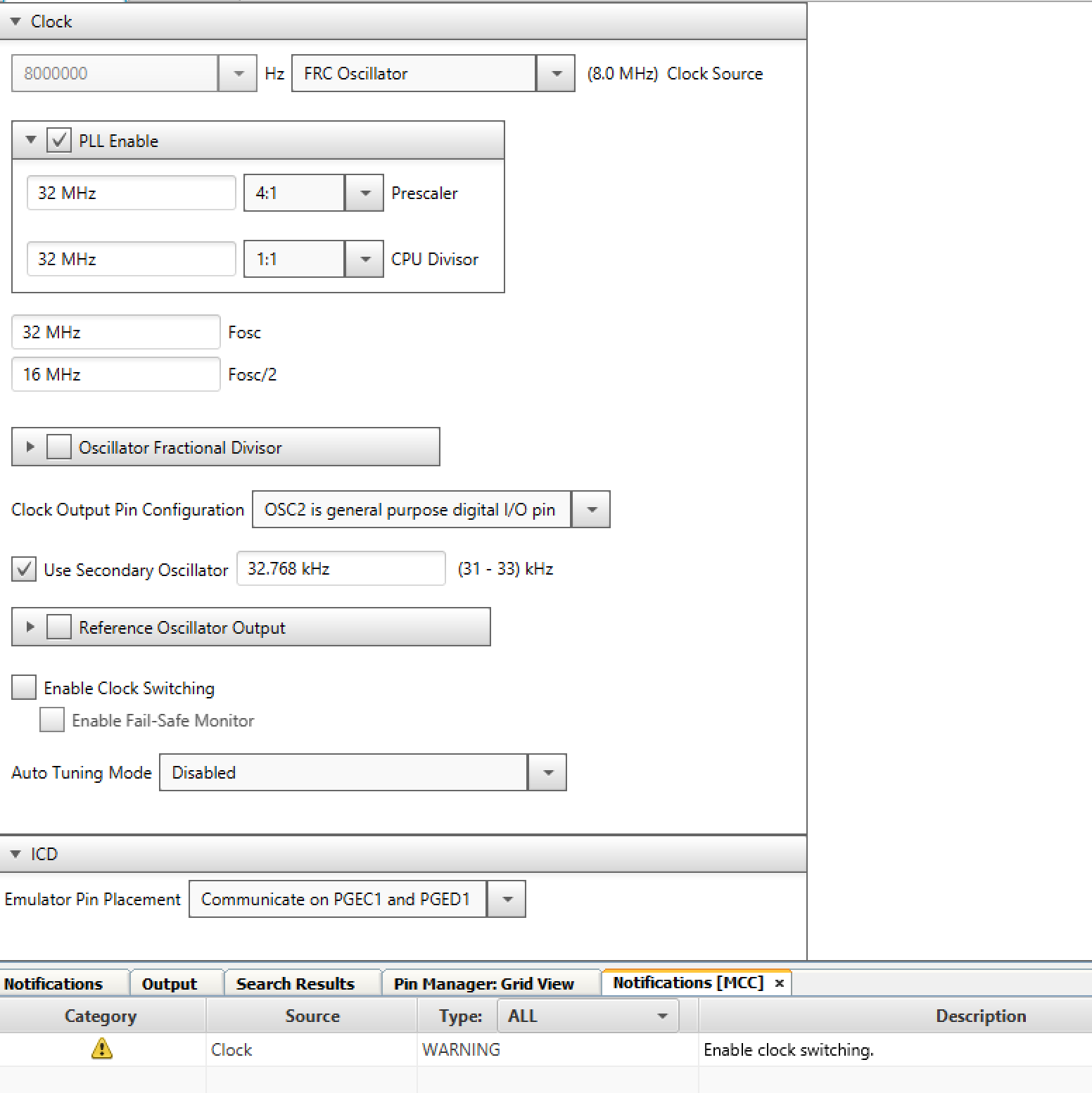Open the Type ALL filter dropdown
This screenshot has height=1093, width=1092.
click(x=588, y=1016)
